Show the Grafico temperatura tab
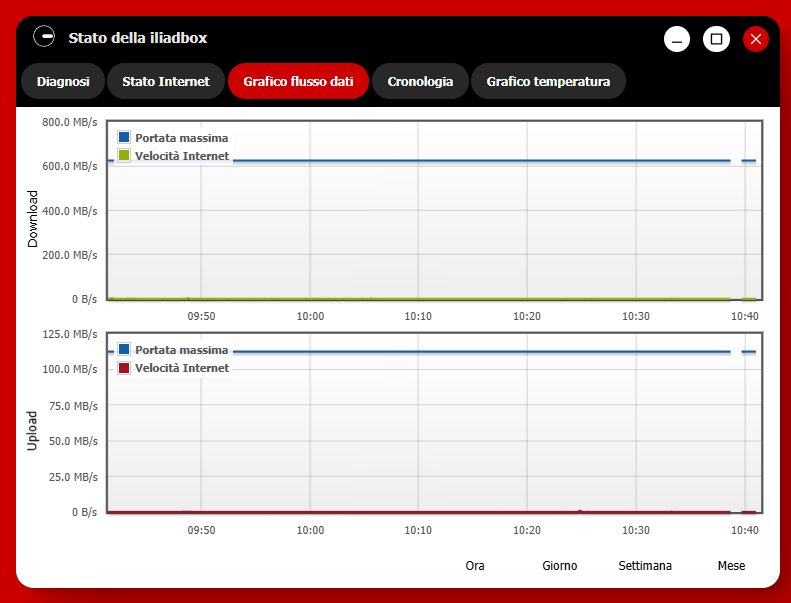Screen dimensions: 791x603 548,82
